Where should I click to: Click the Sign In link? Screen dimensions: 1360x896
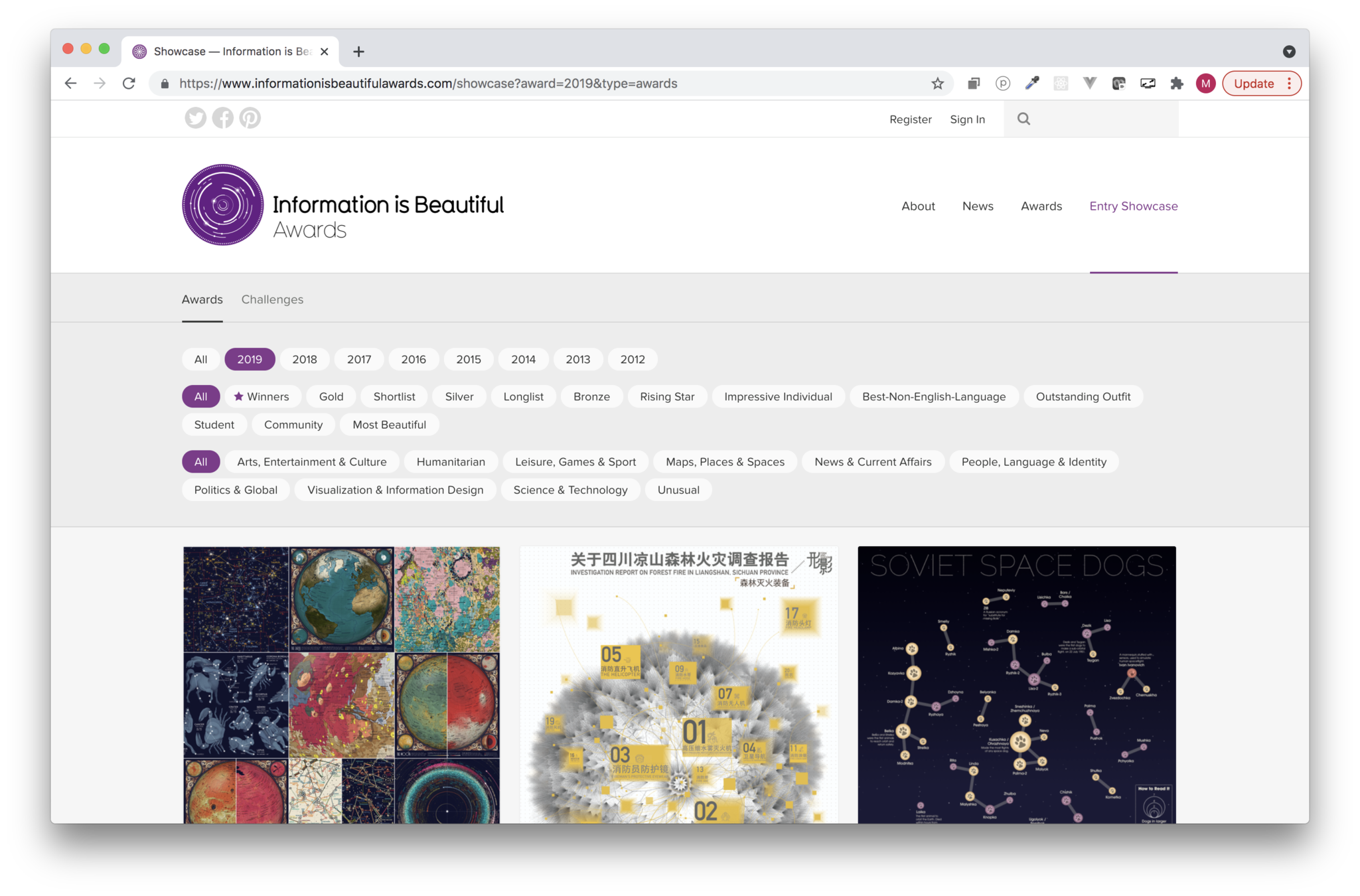(x=967, y=119)
